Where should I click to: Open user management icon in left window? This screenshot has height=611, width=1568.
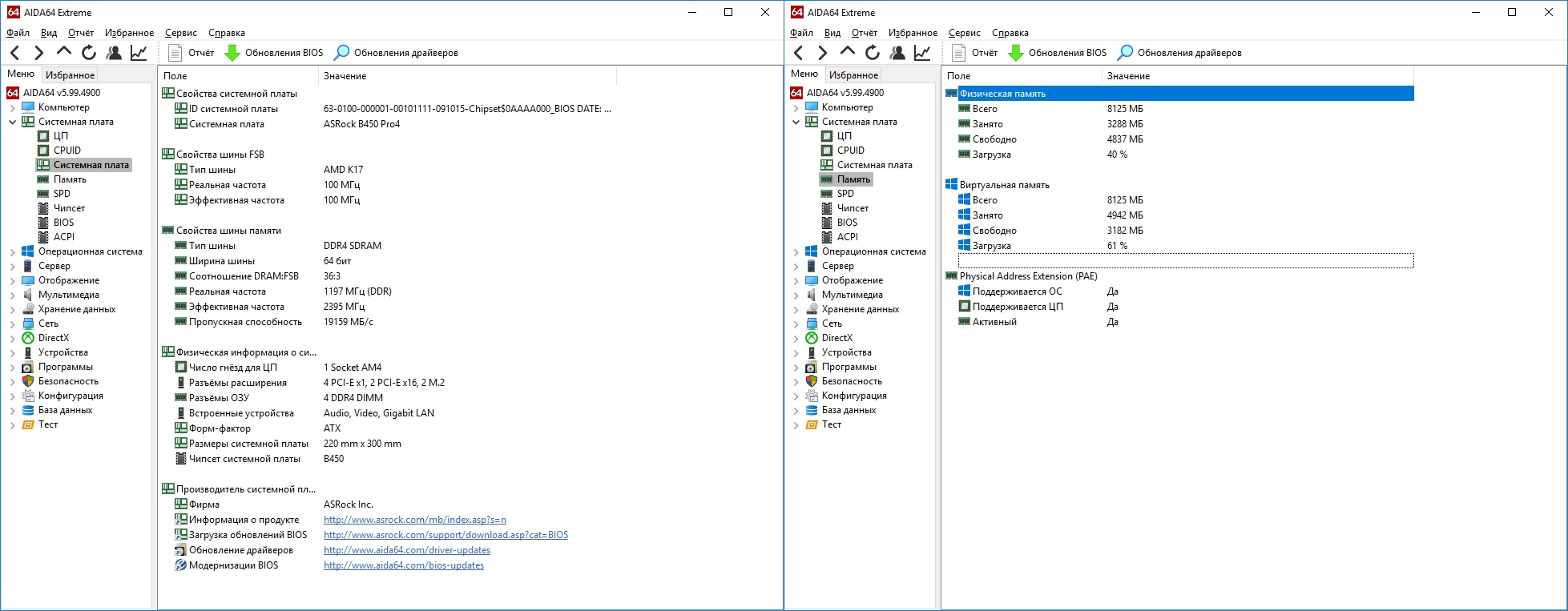pos(114,53)
